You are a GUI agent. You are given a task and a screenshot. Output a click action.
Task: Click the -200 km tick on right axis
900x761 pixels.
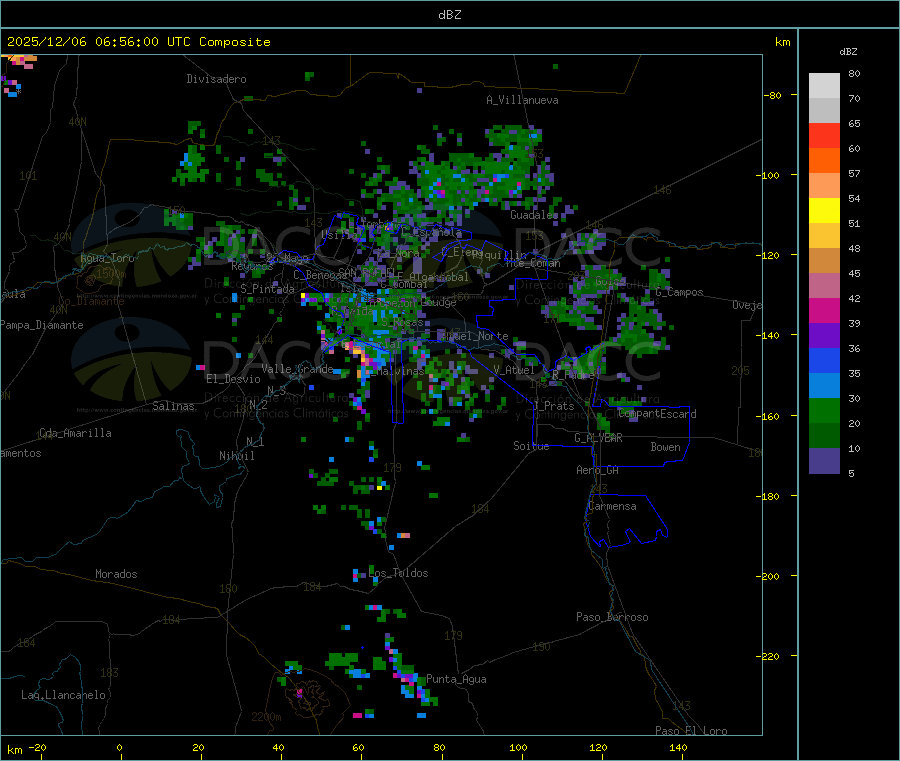(x=767, y=576)
